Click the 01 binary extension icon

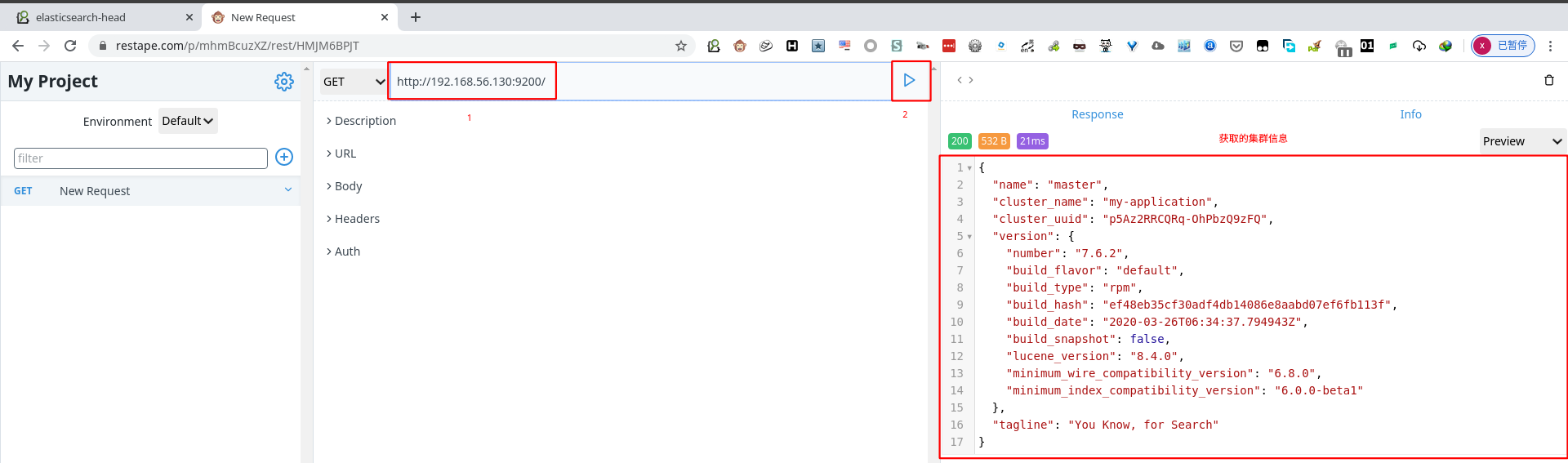coord(1367,46)
